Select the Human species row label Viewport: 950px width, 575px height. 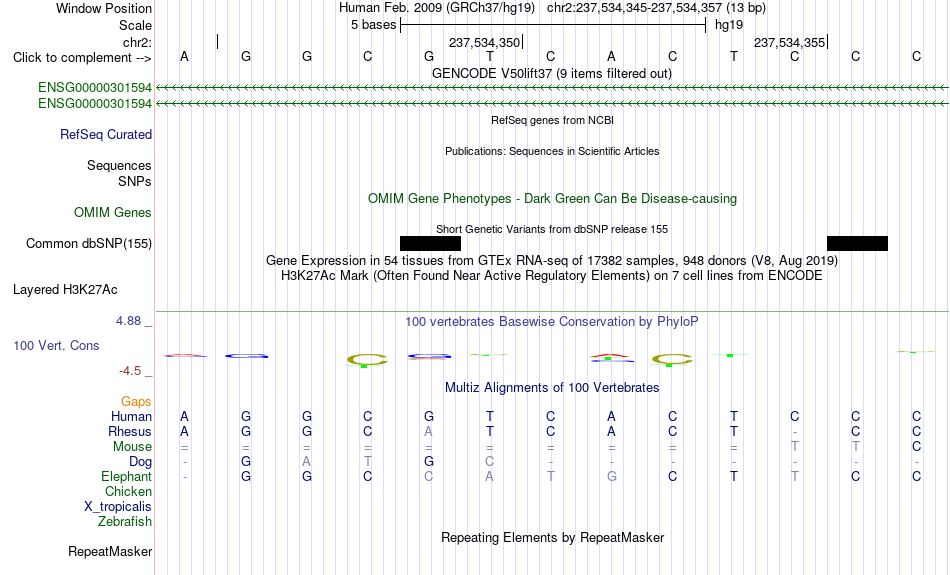[x=131, y=417]
